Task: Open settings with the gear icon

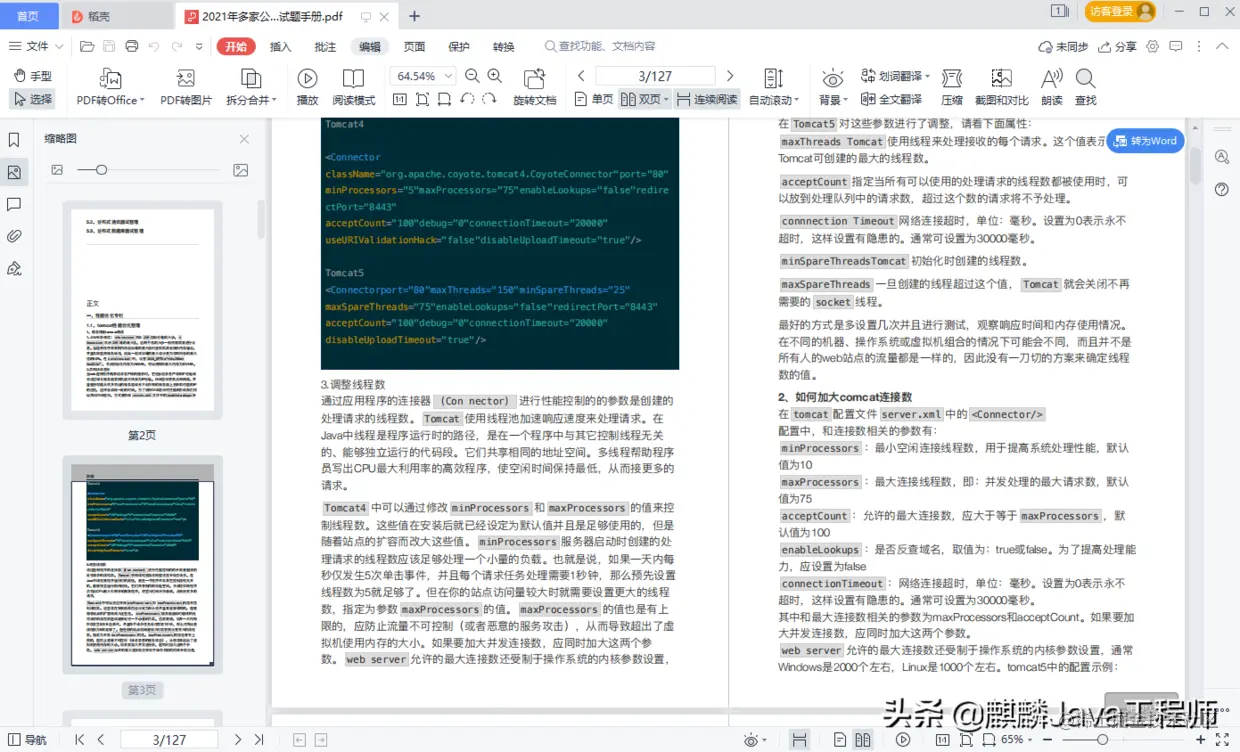Action: (1153, 46)
